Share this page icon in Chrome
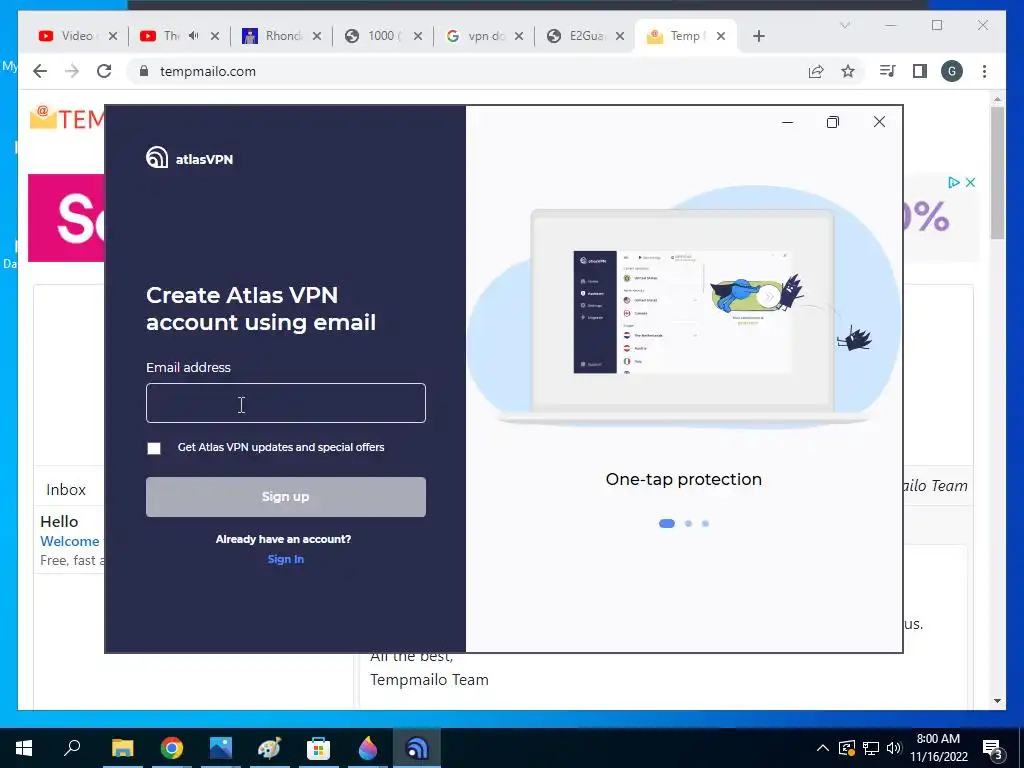 coord(816,71)
